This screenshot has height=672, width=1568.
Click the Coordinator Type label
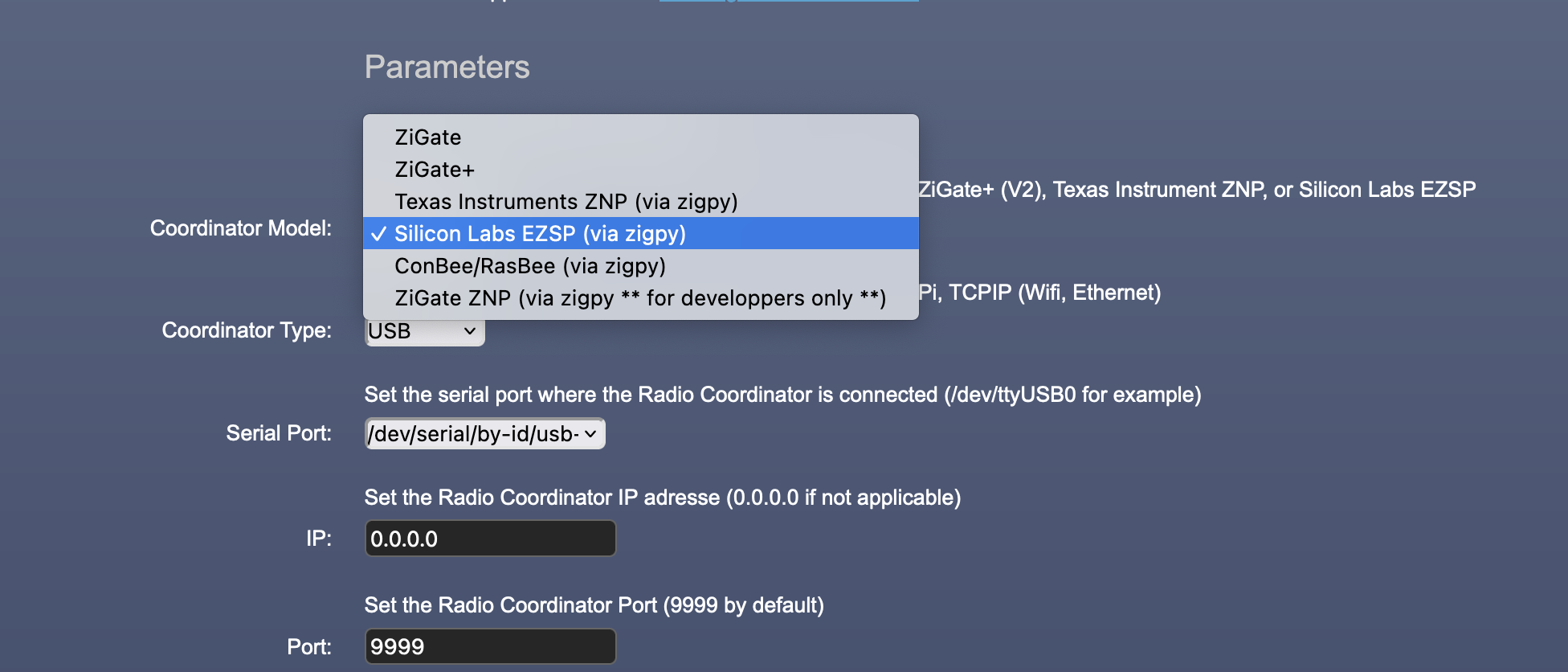coord(247,330)
